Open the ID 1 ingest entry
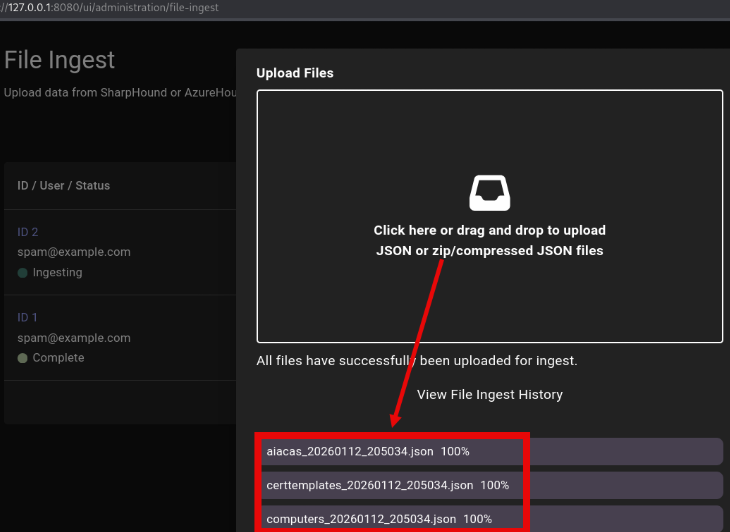730x532 pixels. point(28,317)
